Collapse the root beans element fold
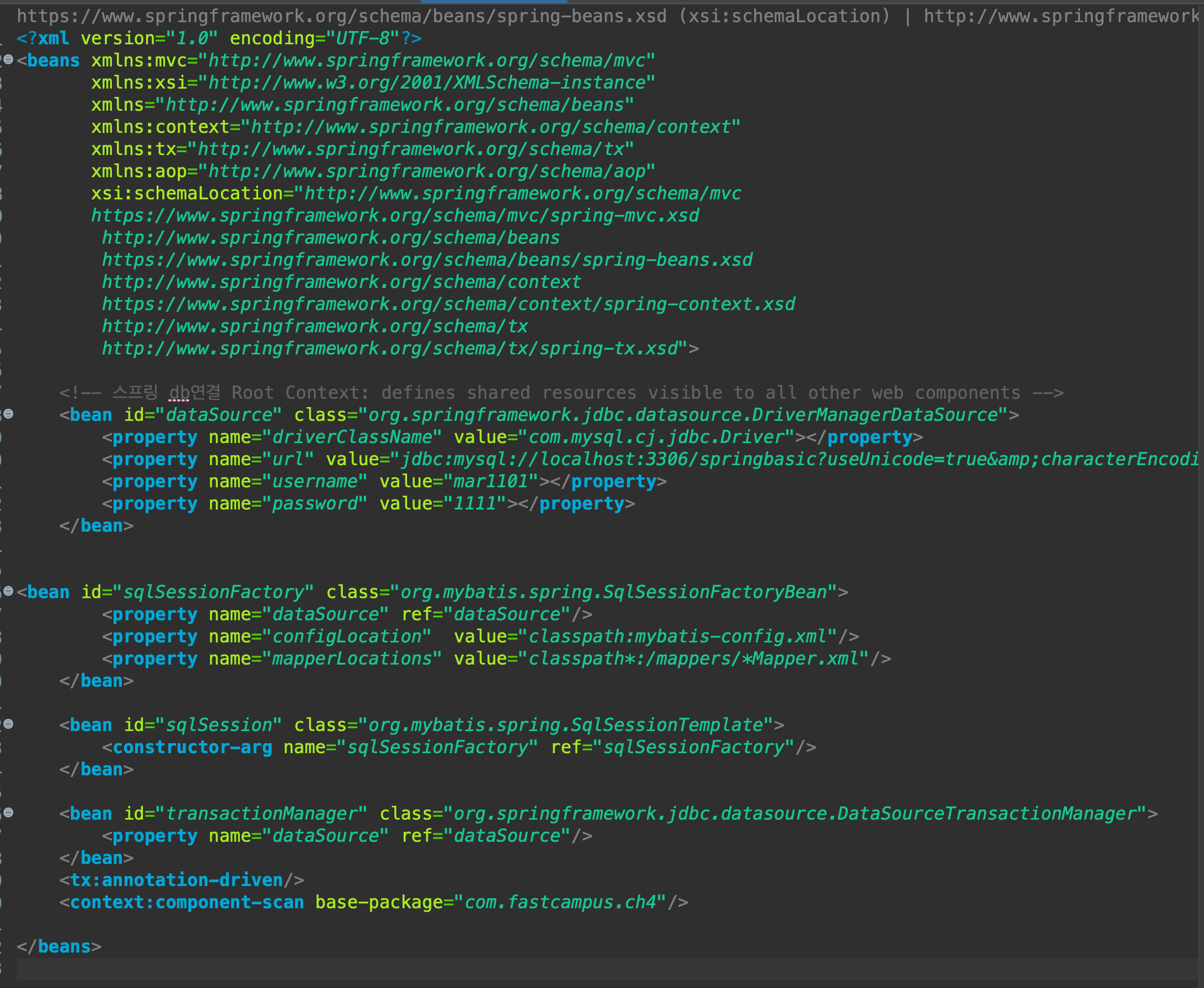The height and width of the screenshot is (988, 1204). click(8, 59)
